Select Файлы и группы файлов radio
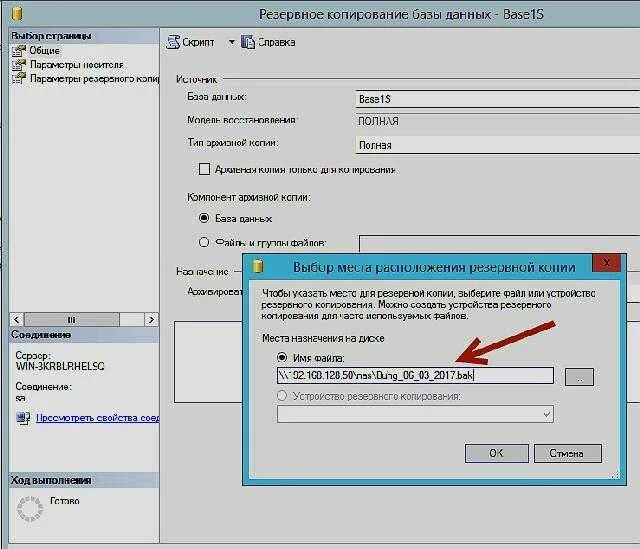 204,242
